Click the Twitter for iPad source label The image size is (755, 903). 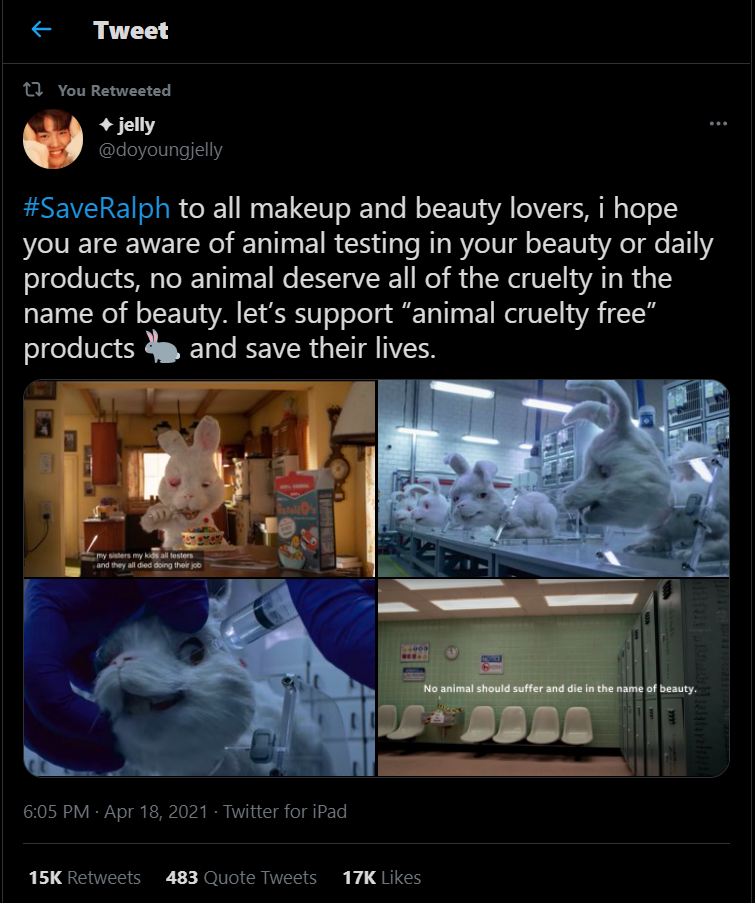285,811
